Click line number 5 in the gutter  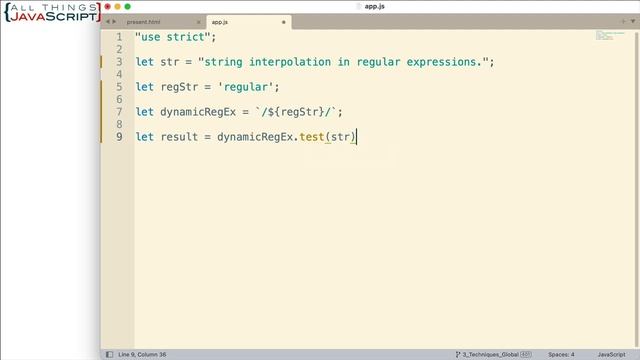[119, 87]
